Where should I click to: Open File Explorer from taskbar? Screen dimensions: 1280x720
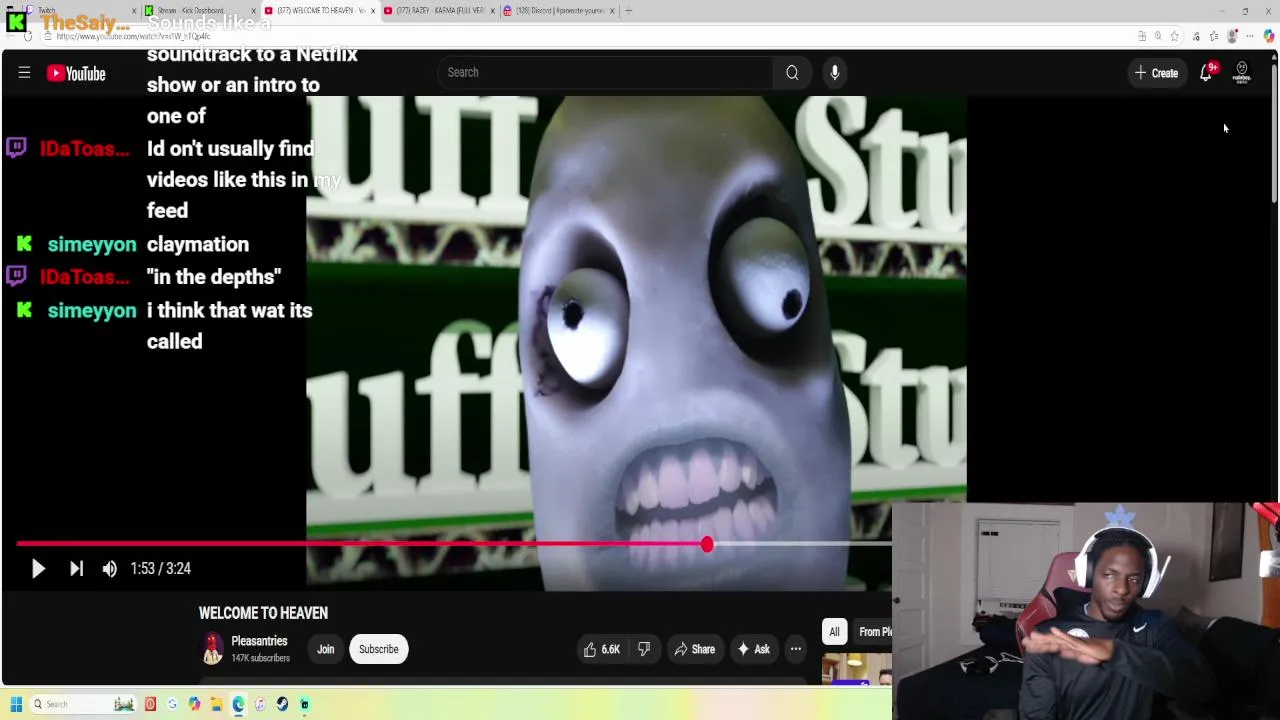tap(216, 704)
